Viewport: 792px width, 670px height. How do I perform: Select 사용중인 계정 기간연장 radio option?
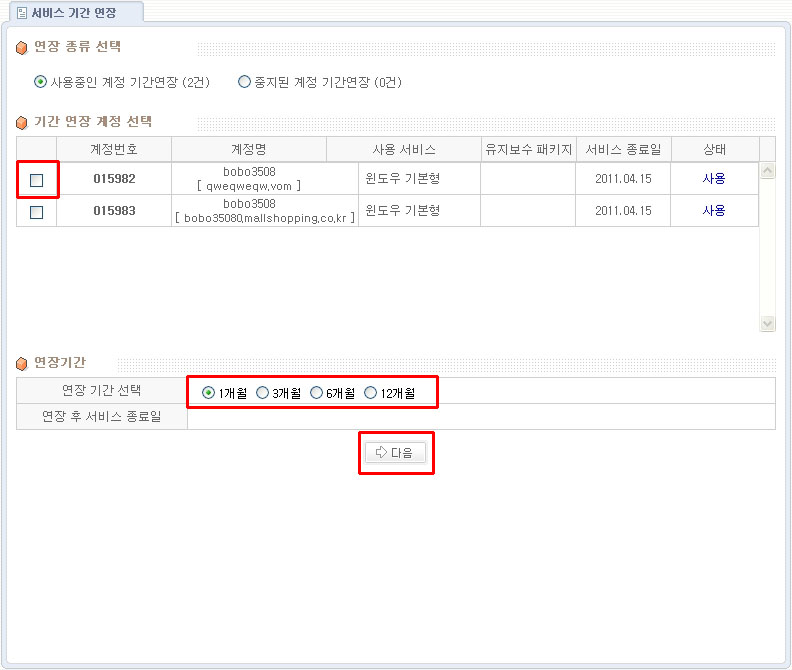(40, 81)
